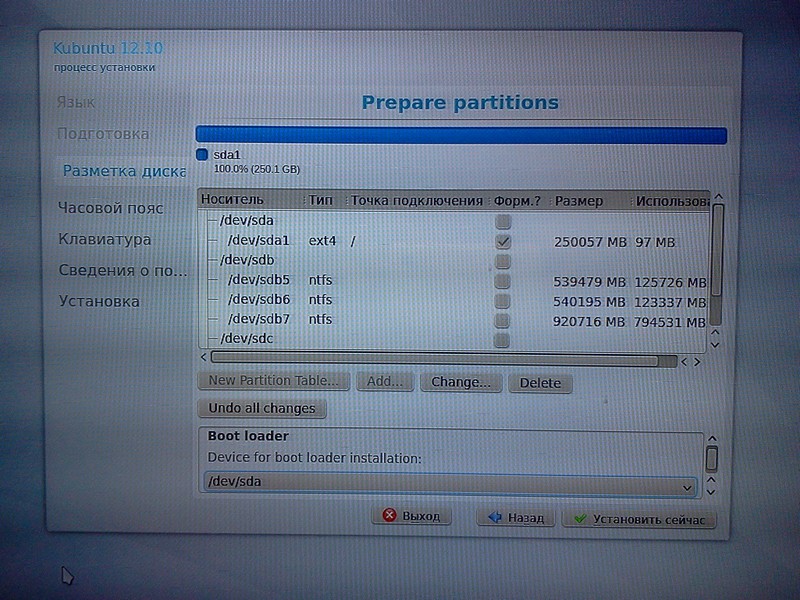Select the /dev/sdb6 ntfs partition
The width and height of the screenshot is (800, 600).
(x=453, y=301)
